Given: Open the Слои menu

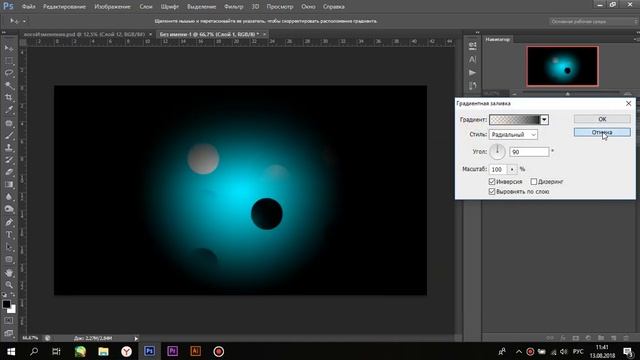Looking at the screenshot, I should pyautogui.click(x=146, y=7).
